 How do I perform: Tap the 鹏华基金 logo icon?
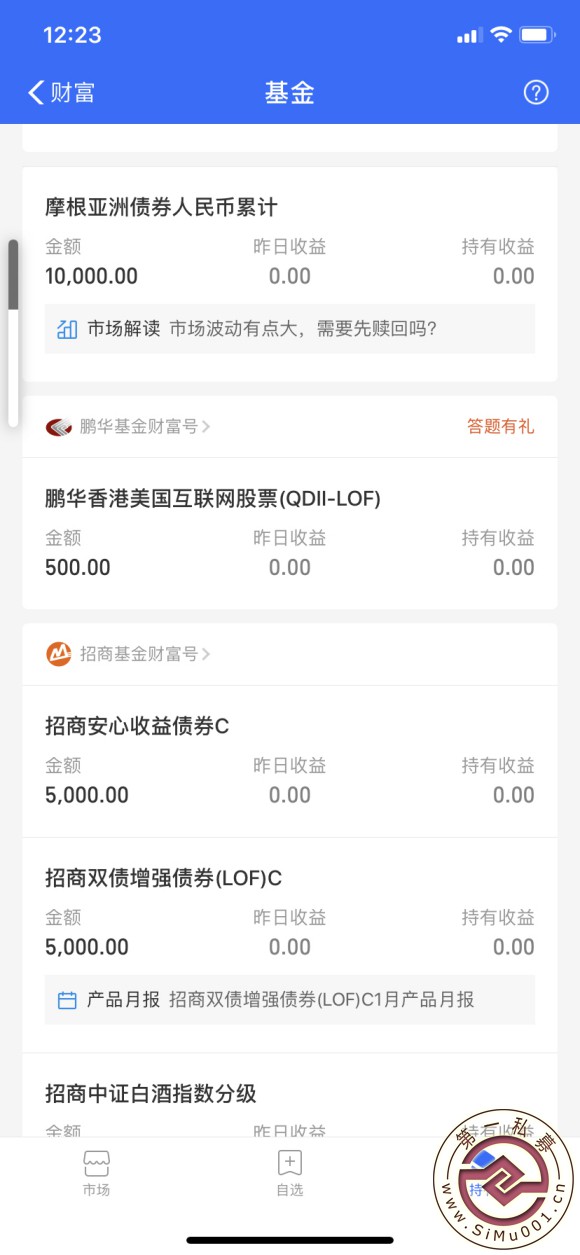59,427
